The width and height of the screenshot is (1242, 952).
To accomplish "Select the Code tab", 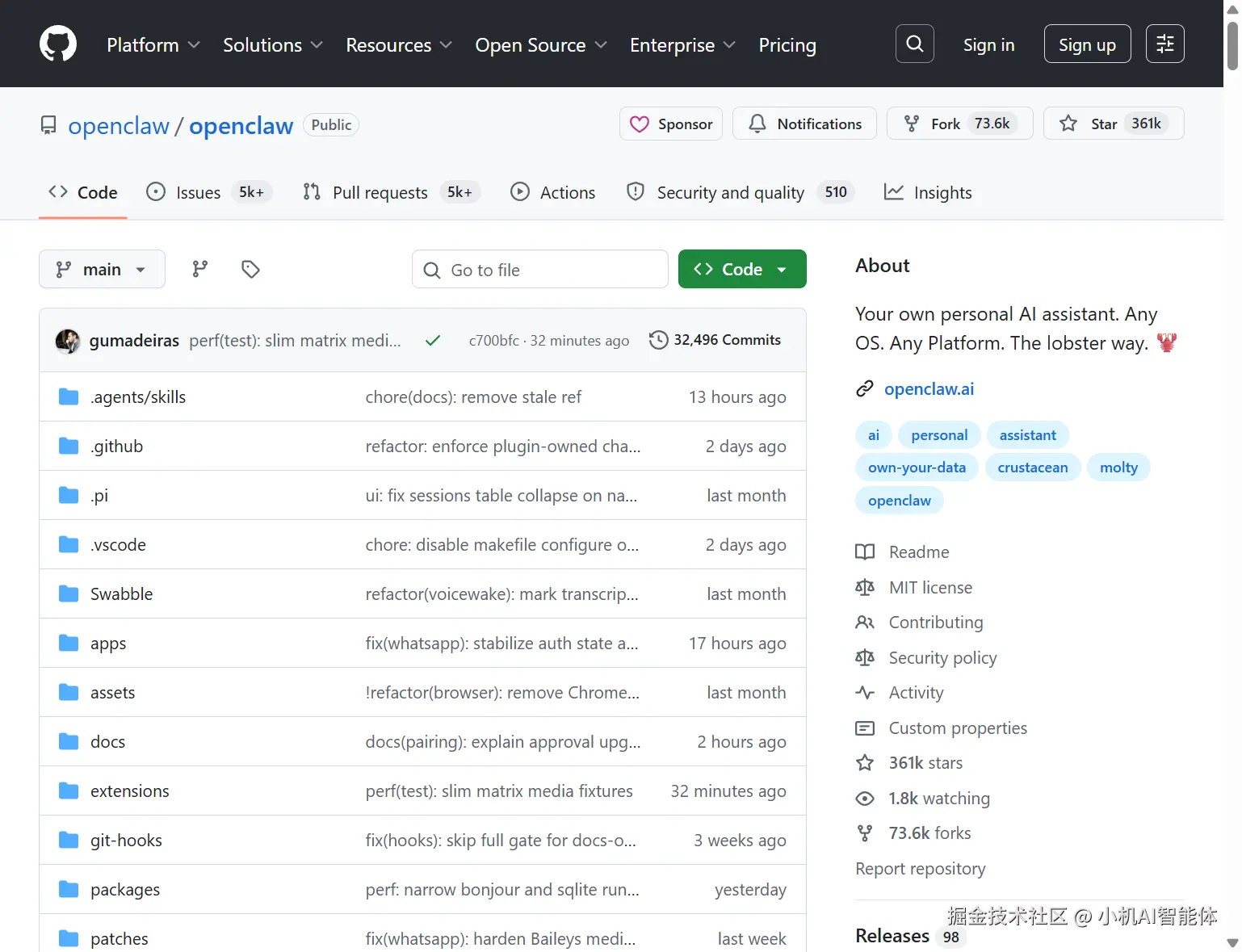I will tap(83, 192).
